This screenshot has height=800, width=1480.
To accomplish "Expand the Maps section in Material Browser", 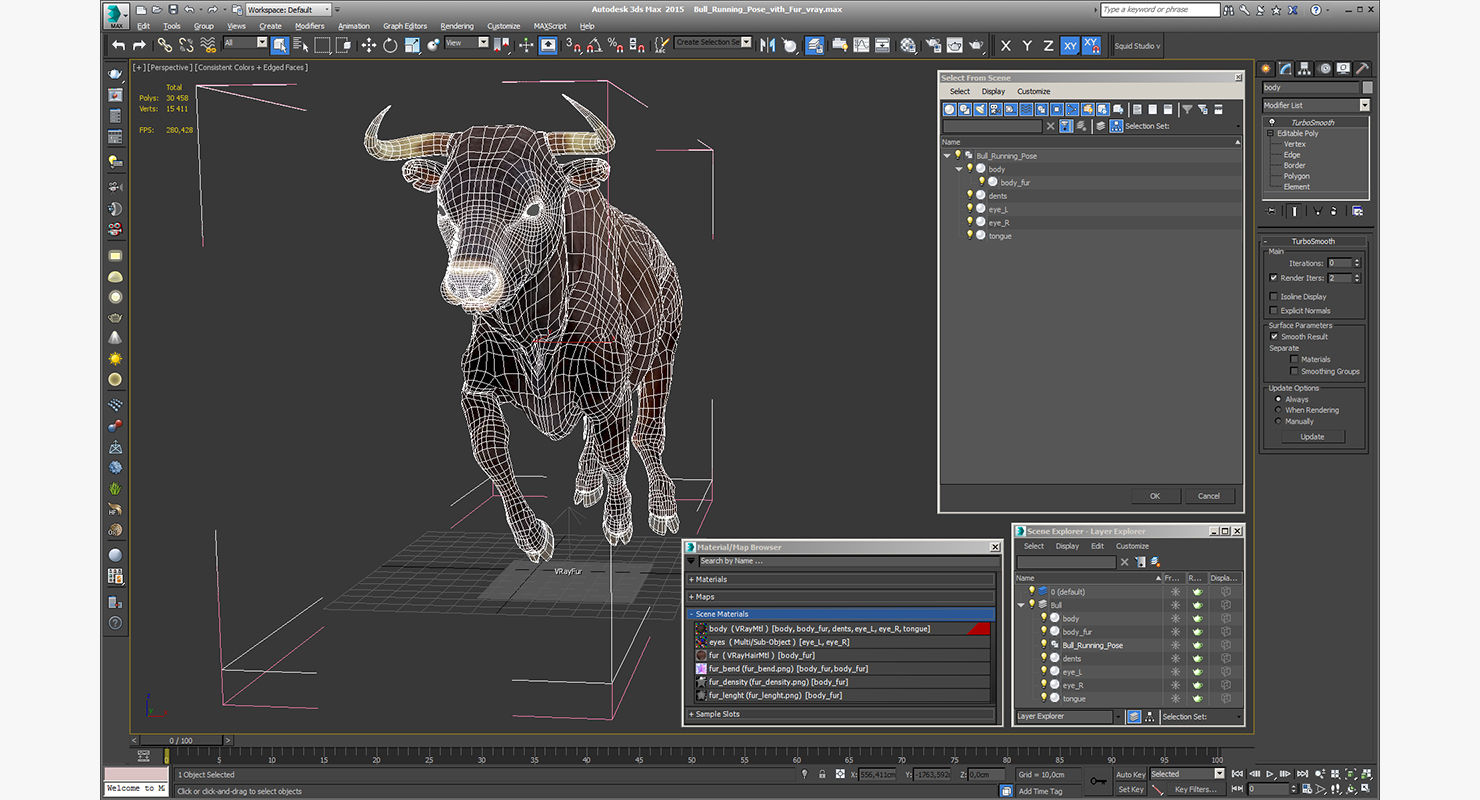I will pyautogui.click(x=840, y=597).
